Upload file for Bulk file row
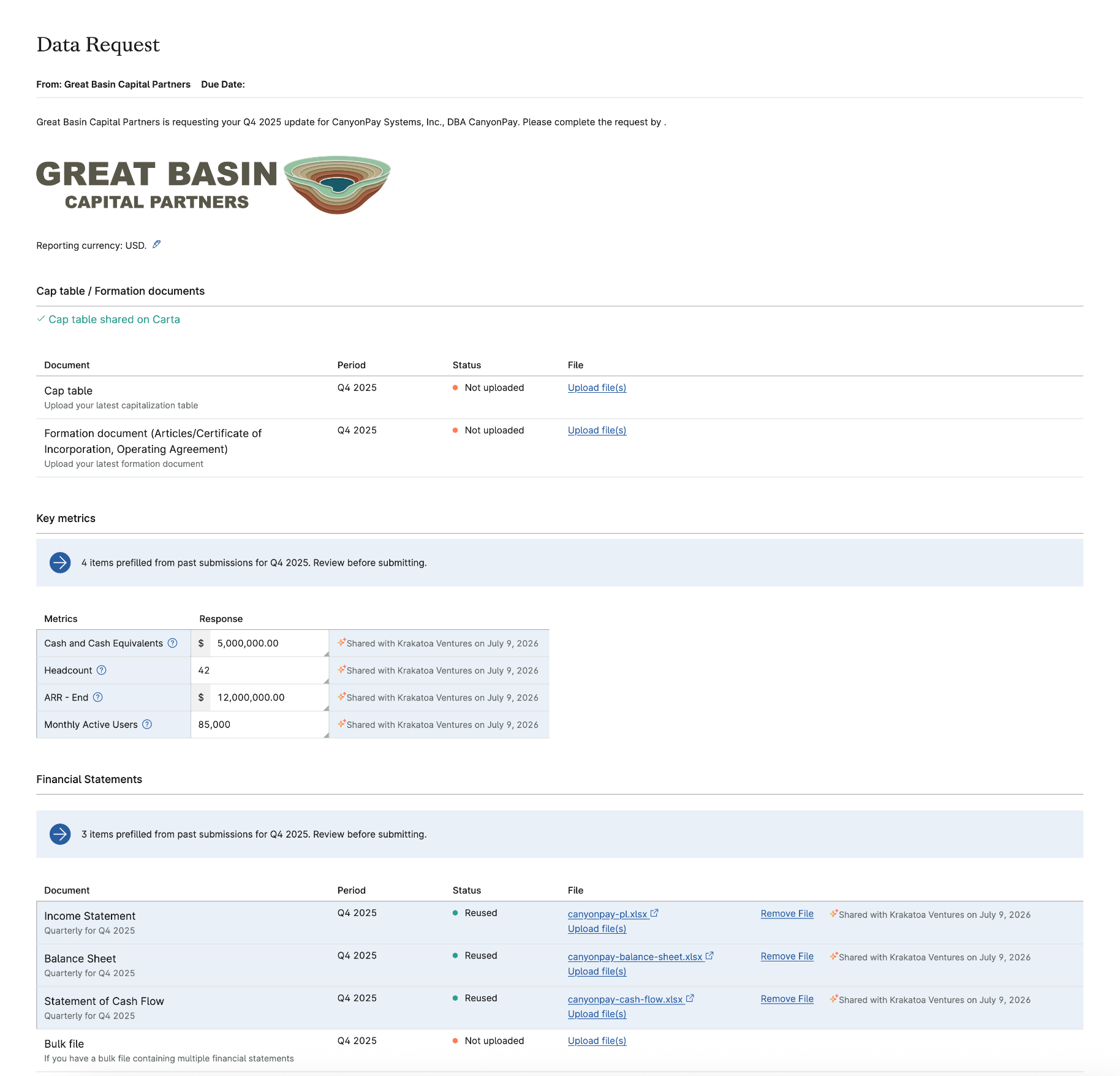This screenshot has height=1076, width=1120. [x=597, y=1040]
